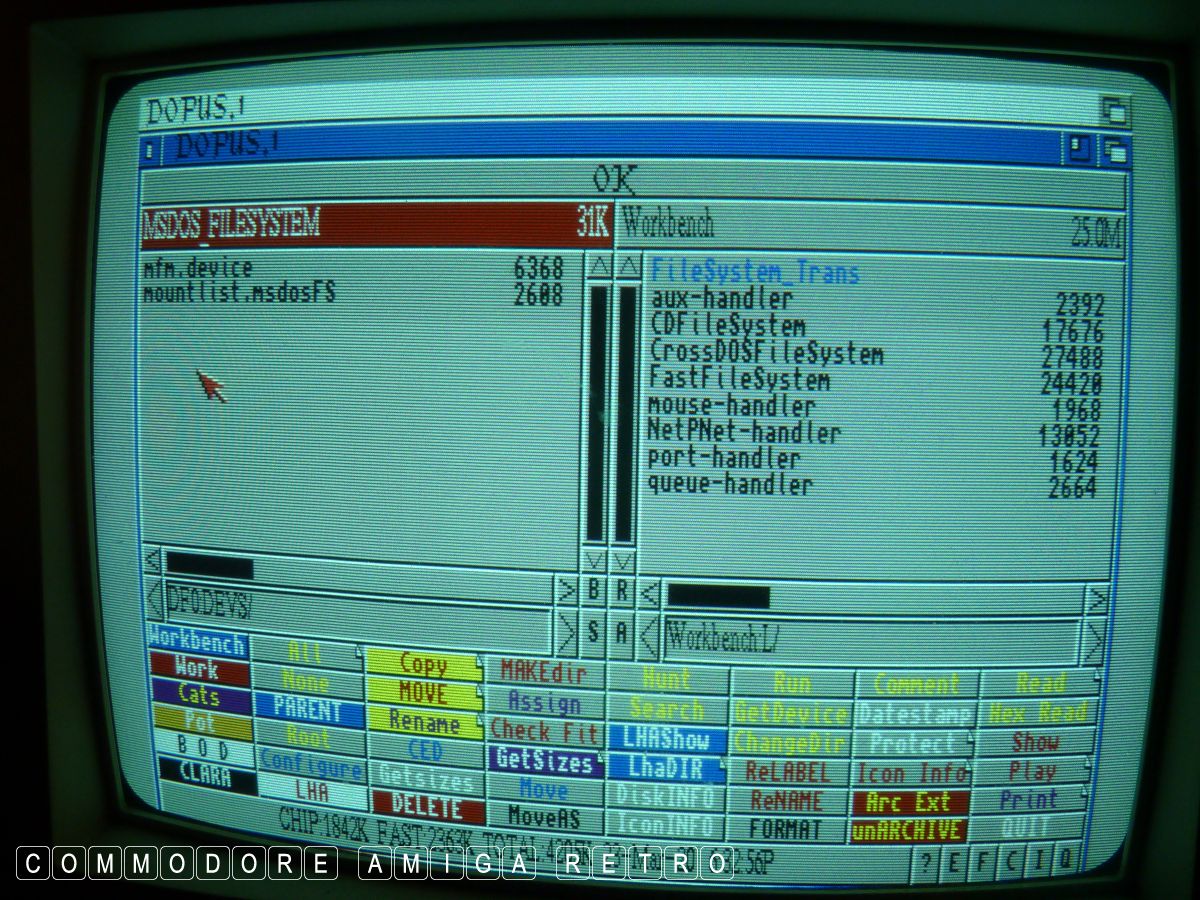The image size is (1200, 900).
Task: Click the tiny "C" gadget in the bottom row
Action: coord(1011,860)
